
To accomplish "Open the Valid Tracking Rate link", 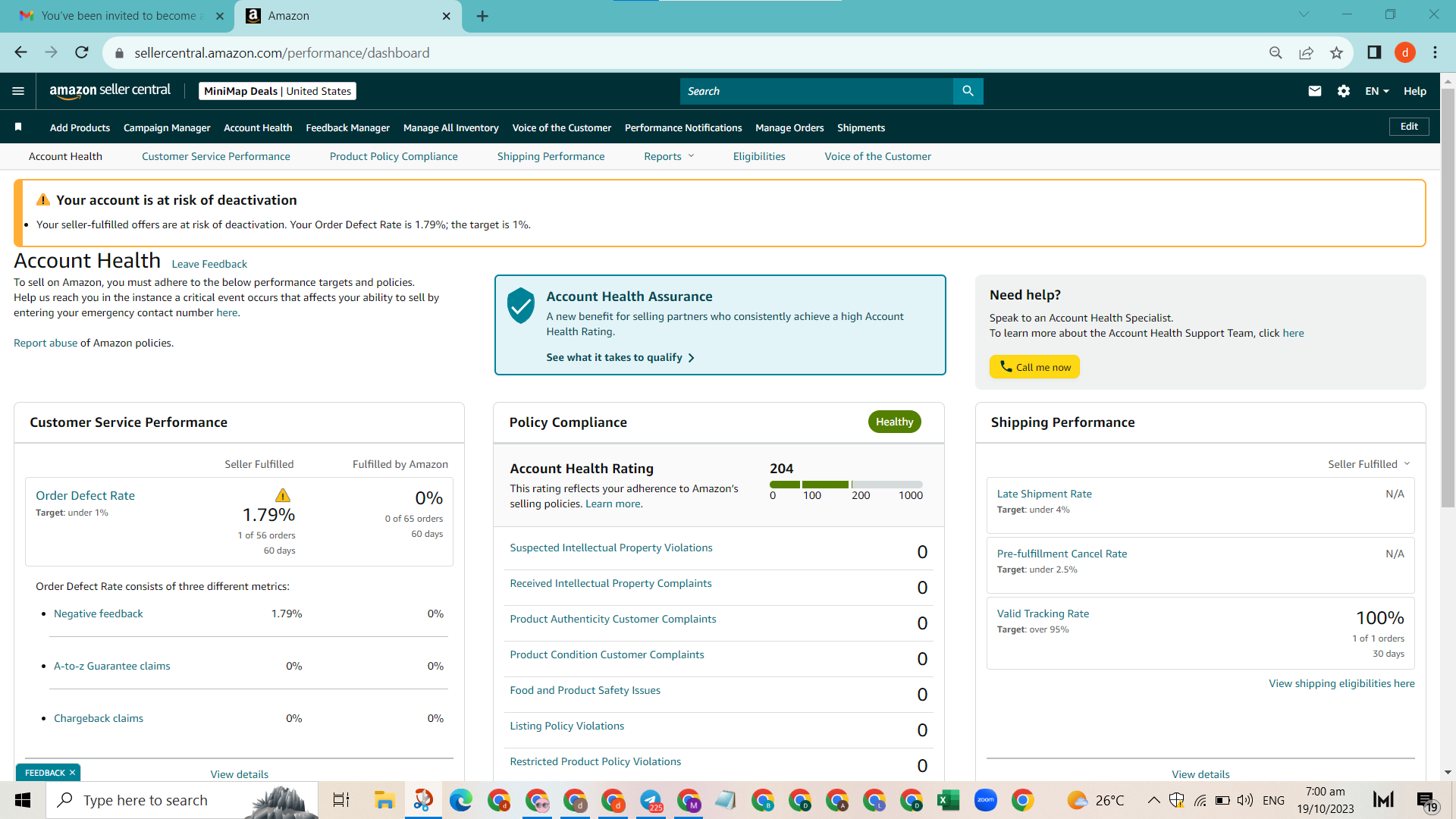I will 1043,613.
